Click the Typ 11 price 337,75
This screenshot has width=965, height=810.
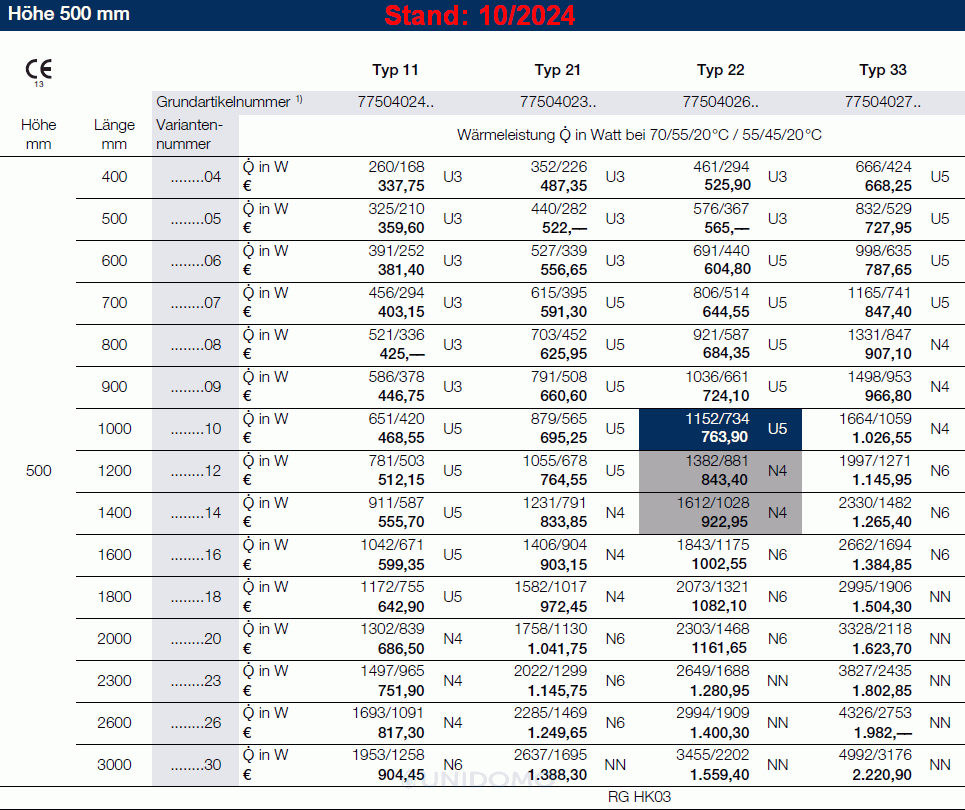coord(400,186)
